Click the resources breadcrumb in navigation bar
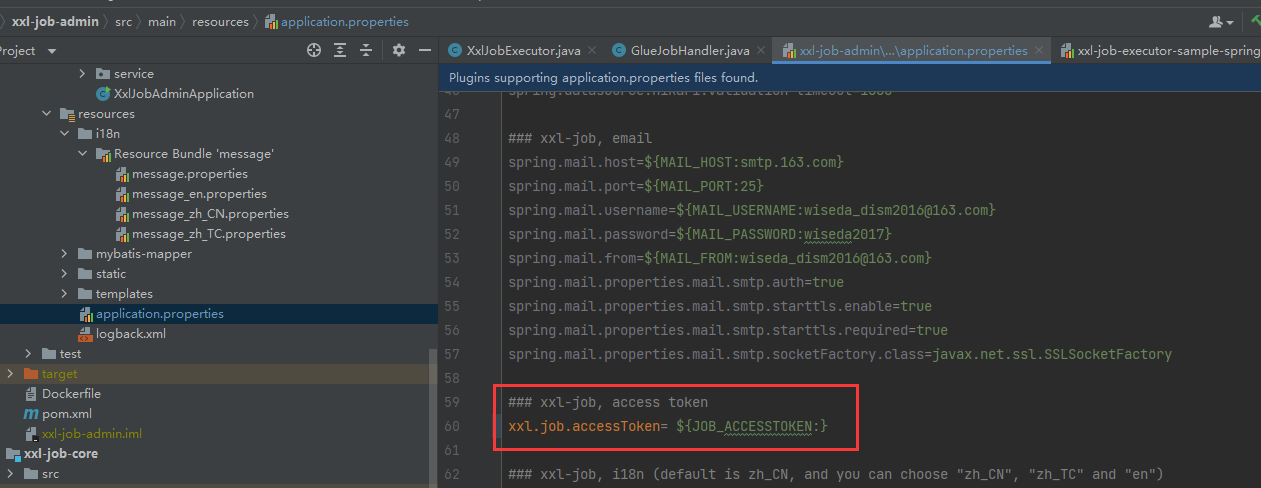The image size is (1261, 488). click(220, 22)
